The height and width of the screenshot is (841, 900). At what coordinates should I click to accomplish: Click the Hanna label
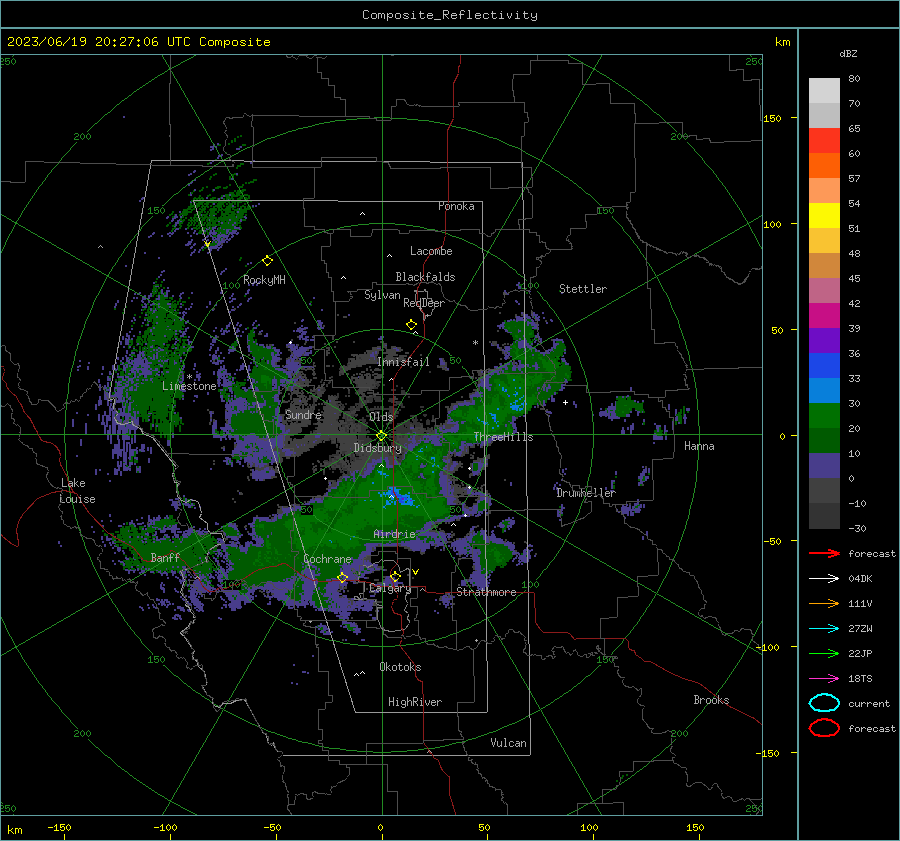click(x=699, y=446)
